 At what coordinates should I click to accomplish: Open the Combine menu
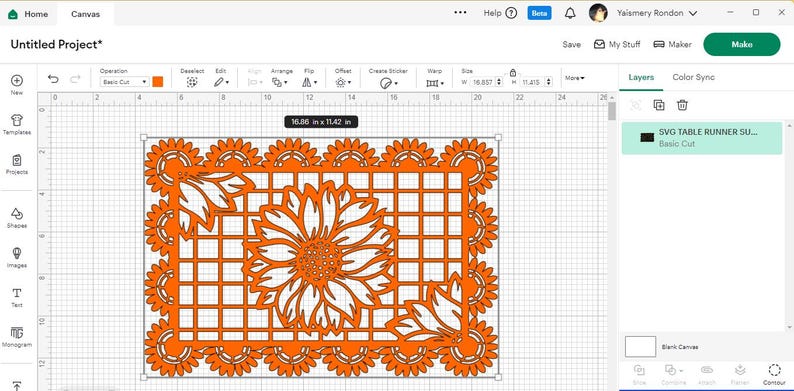pos(673,374)
